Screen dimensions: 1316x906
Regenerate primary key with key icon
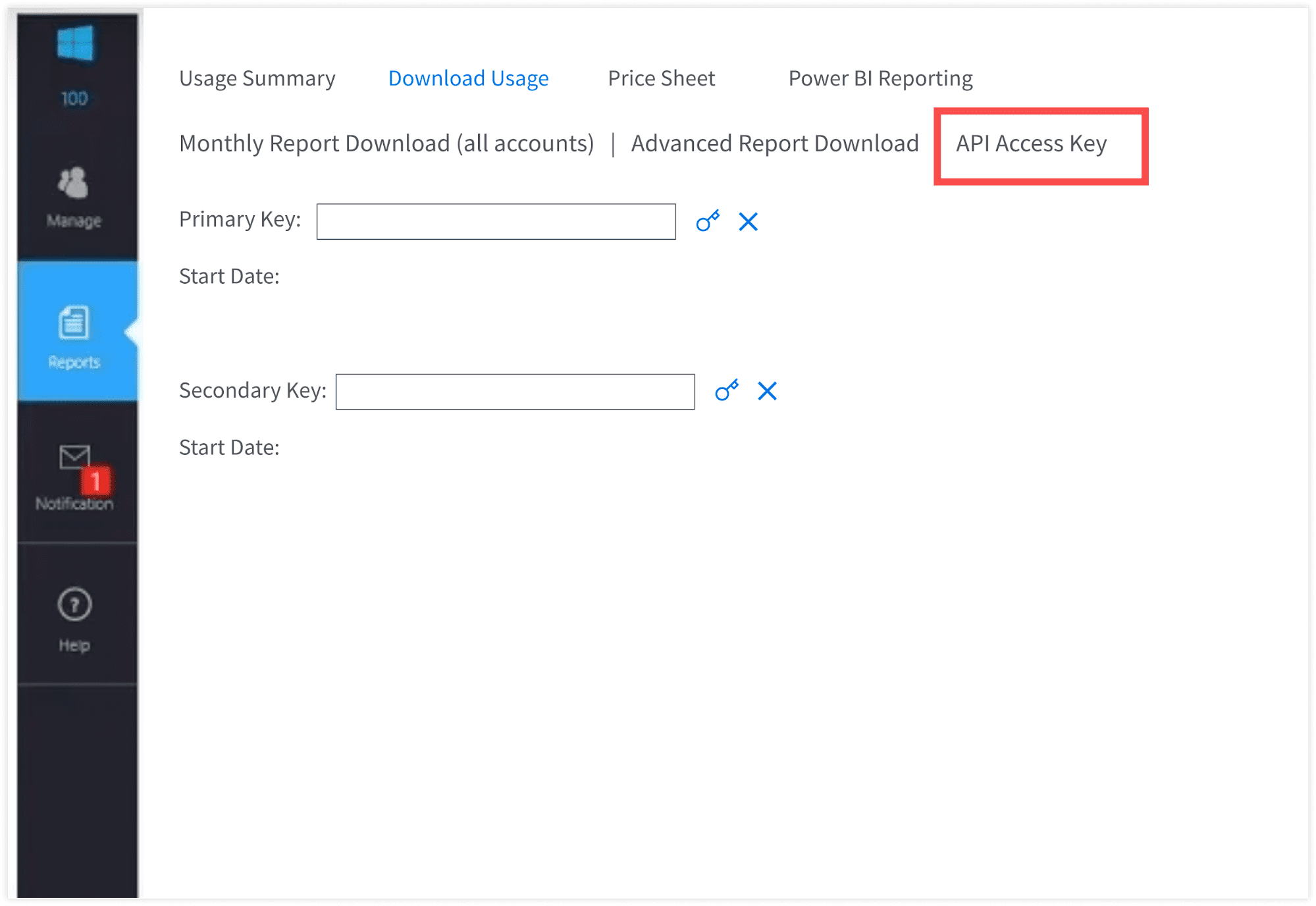[x=708, y=221]
